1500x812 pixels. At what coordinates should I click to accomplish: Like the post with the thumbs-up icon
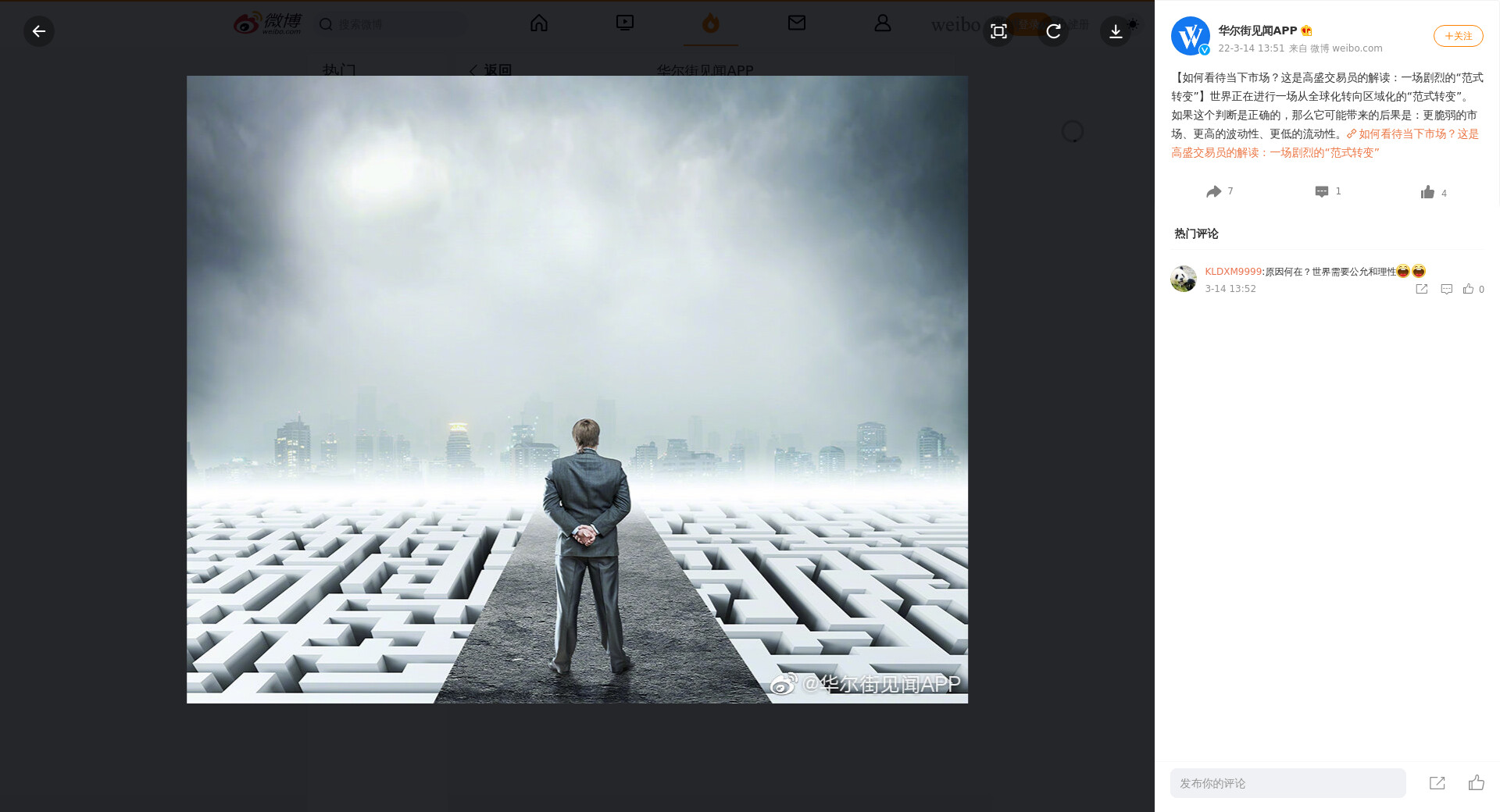[1427, 192]
